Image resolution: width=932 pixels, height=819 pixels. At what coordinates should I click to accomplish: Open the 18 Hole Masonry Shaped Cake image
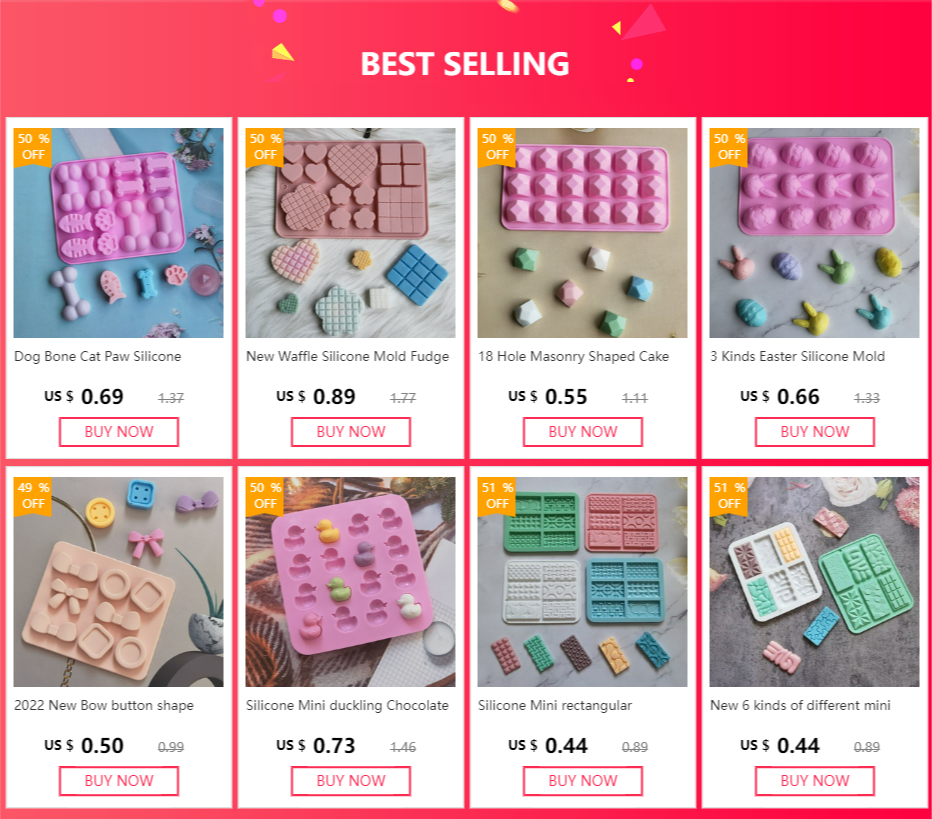(x=582, y=233)
